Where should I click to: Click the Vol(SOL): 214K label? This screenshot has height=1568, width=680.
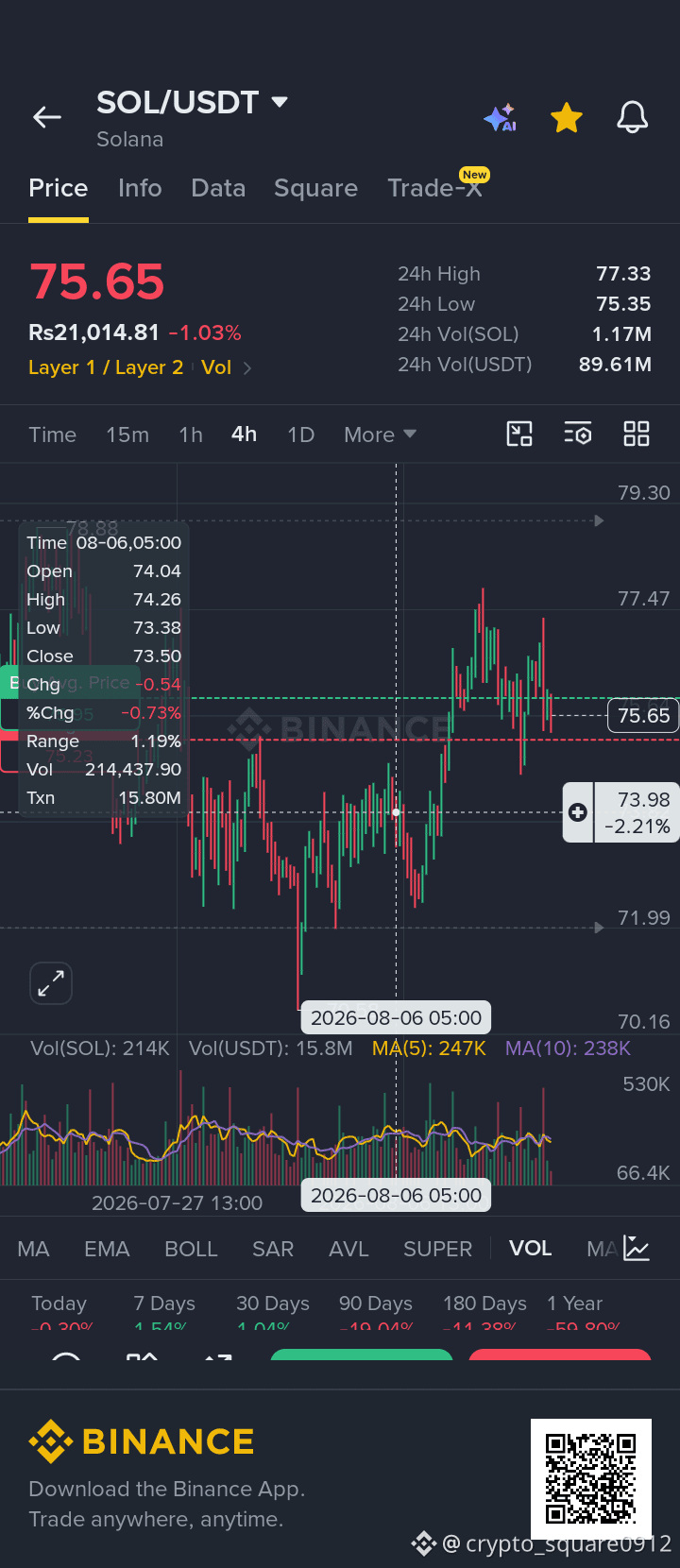click(x=100, y=1048)
